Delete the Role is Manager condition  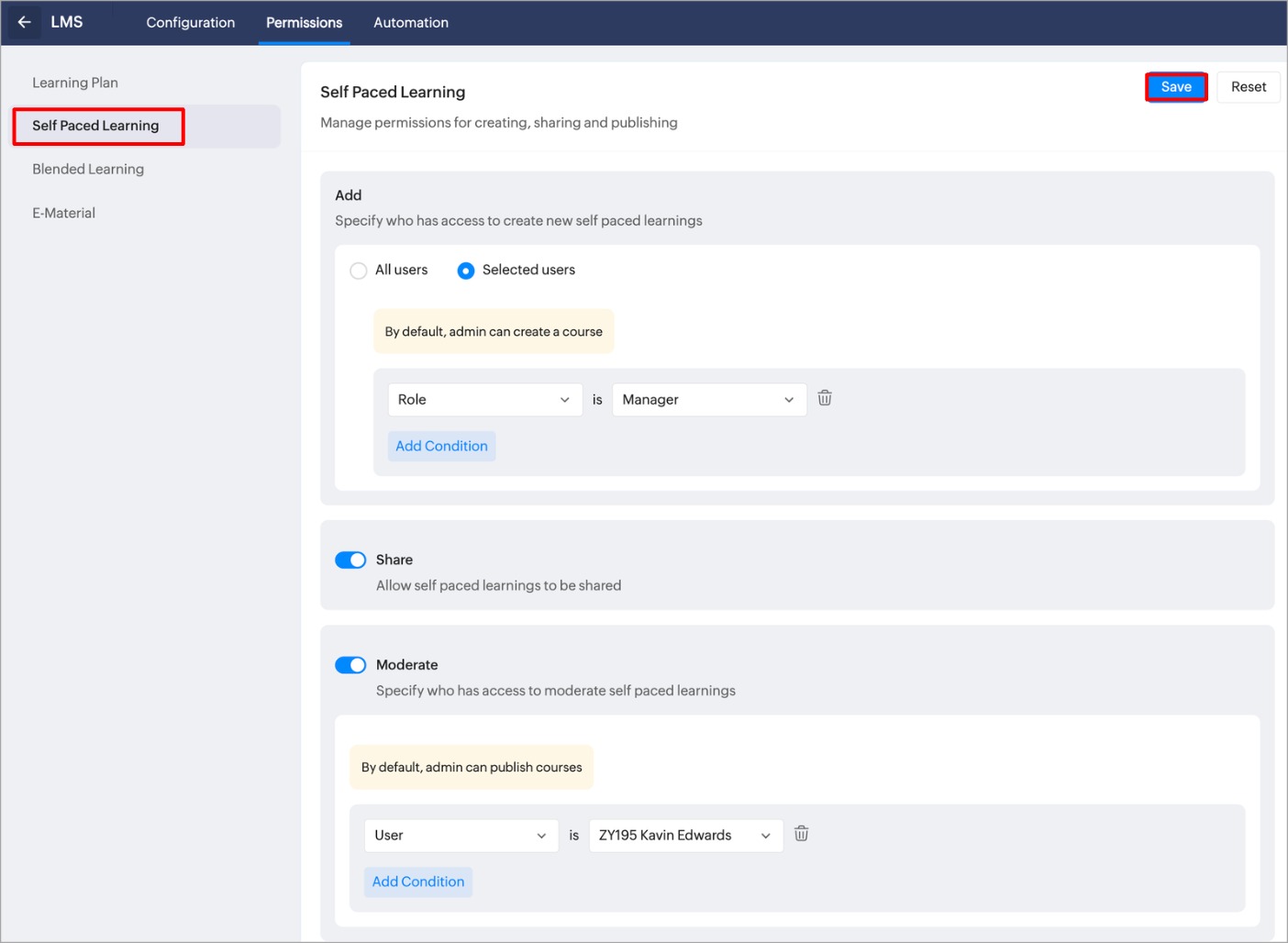coord(825,398)
